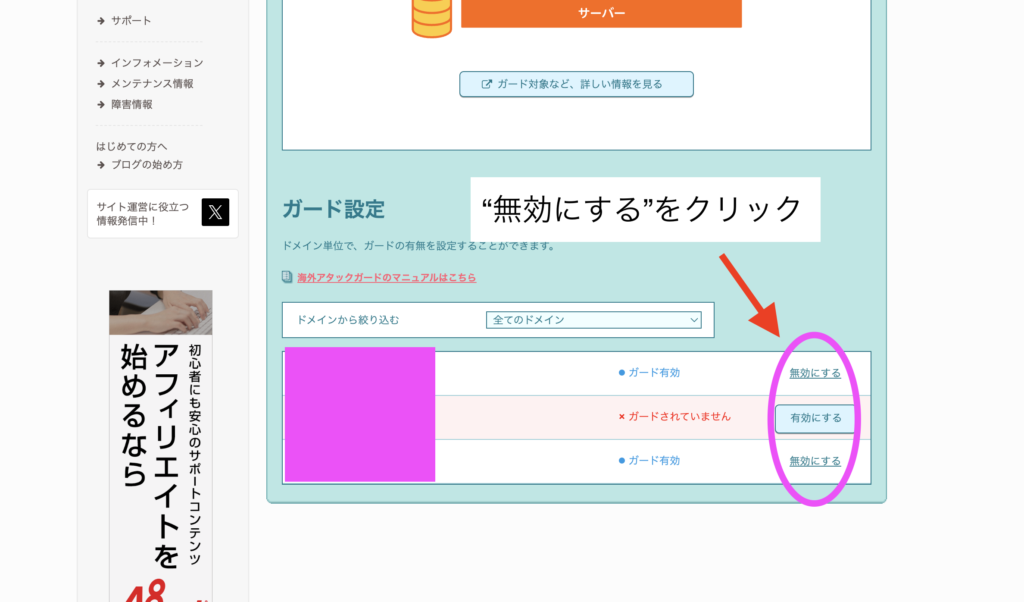Open the affiliate ad banner image

[x=161, y=445]
